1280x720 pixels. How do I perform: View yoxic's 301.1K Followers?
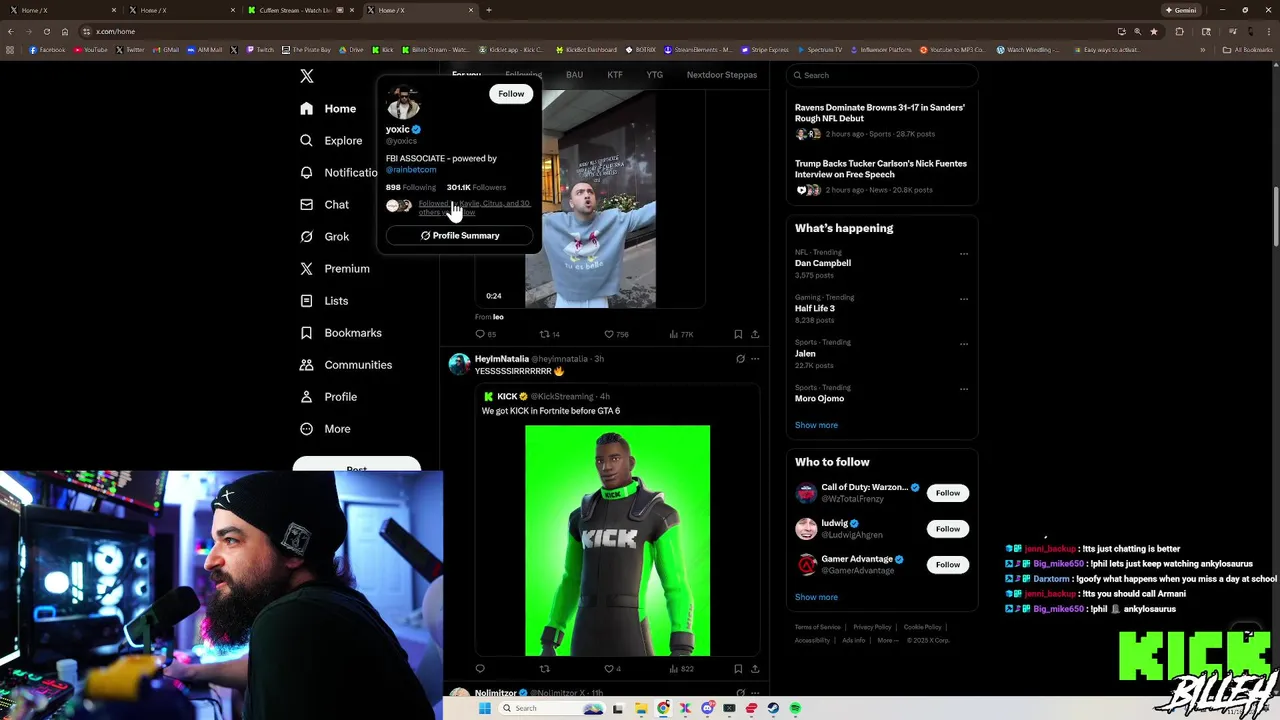coord(476,187)
